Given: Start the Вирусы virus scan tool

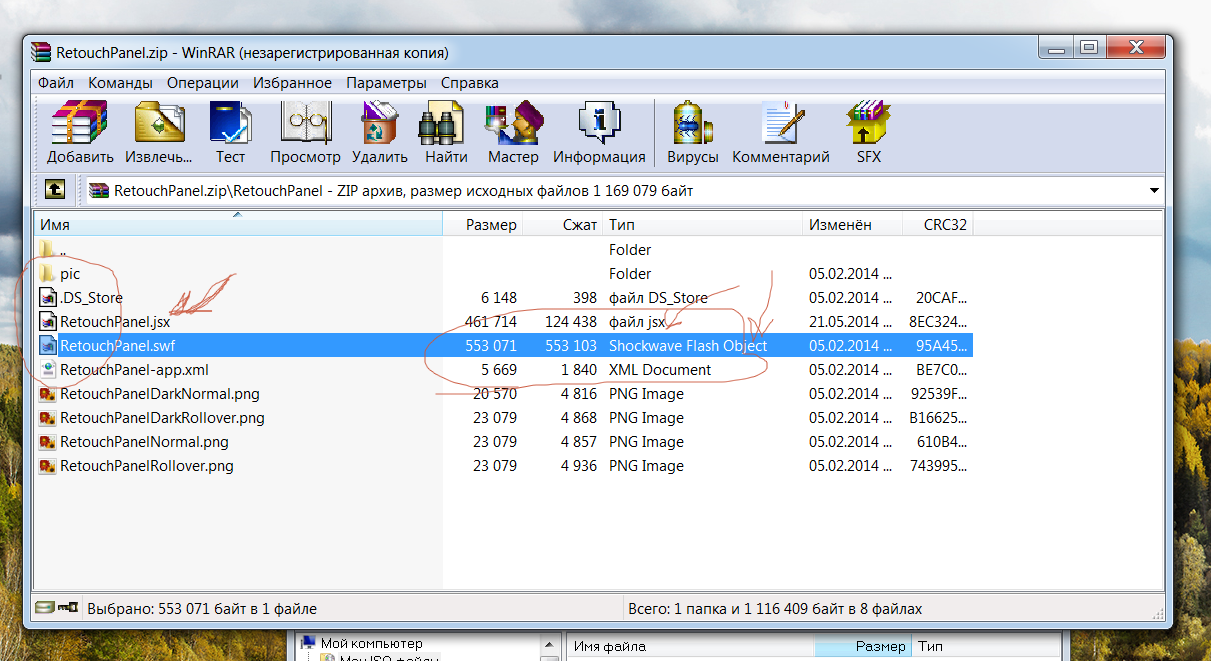Looking at the screenshot, I should pyautogui.click(x=692, y=132).
